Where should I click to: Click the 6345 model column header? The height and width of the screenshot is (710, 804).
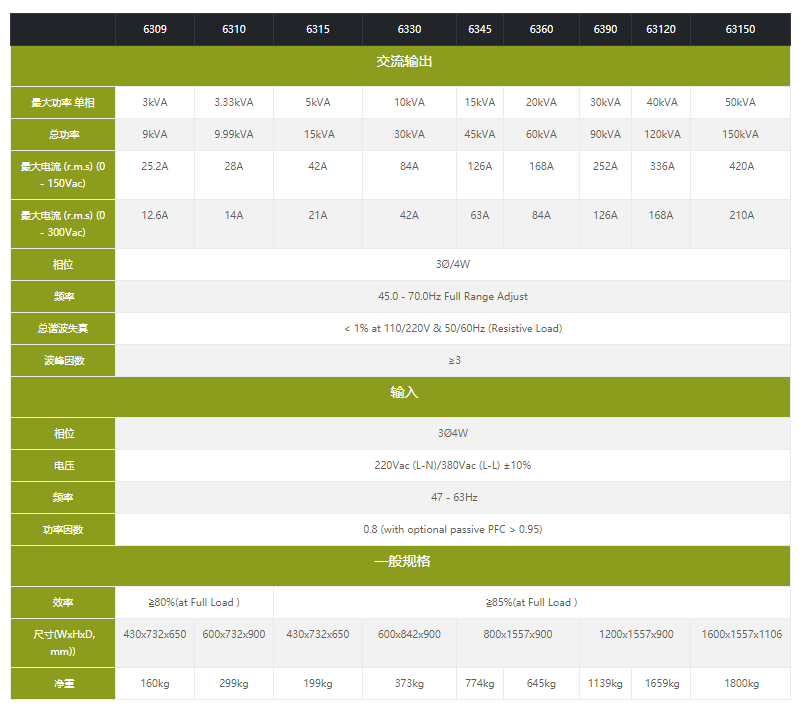pos(479,30)
